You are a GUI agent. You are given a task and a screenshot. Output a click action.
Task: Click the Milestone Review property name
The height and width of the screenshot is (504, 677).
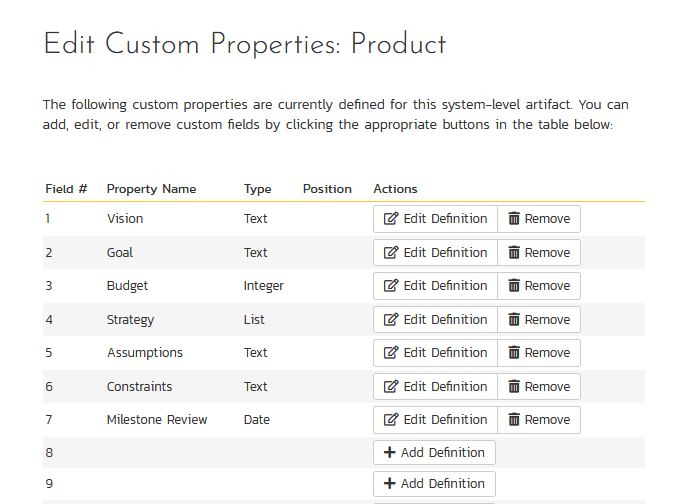pyautogui.click(x=157, y=420)
